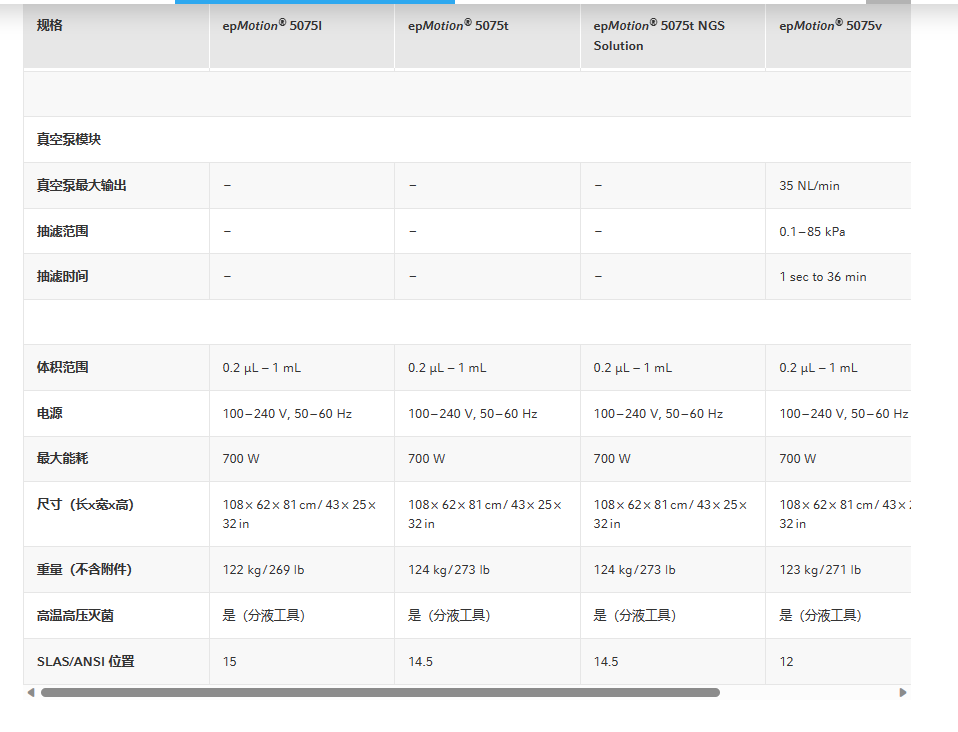Click the 最大能耗 row label

62,458
